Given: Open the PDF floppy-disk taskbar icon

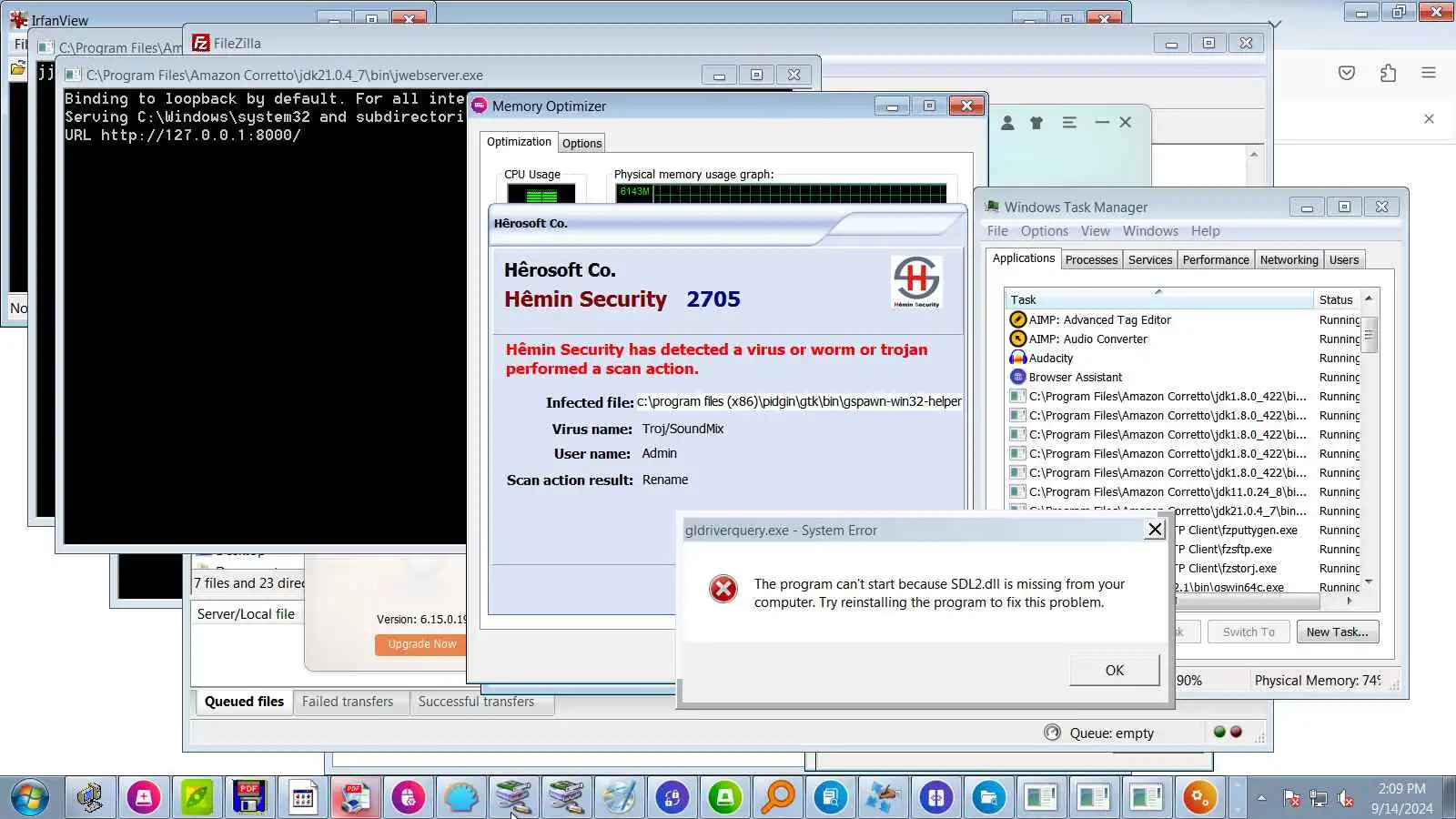Looking at the screenshot, I should [249, 798].
